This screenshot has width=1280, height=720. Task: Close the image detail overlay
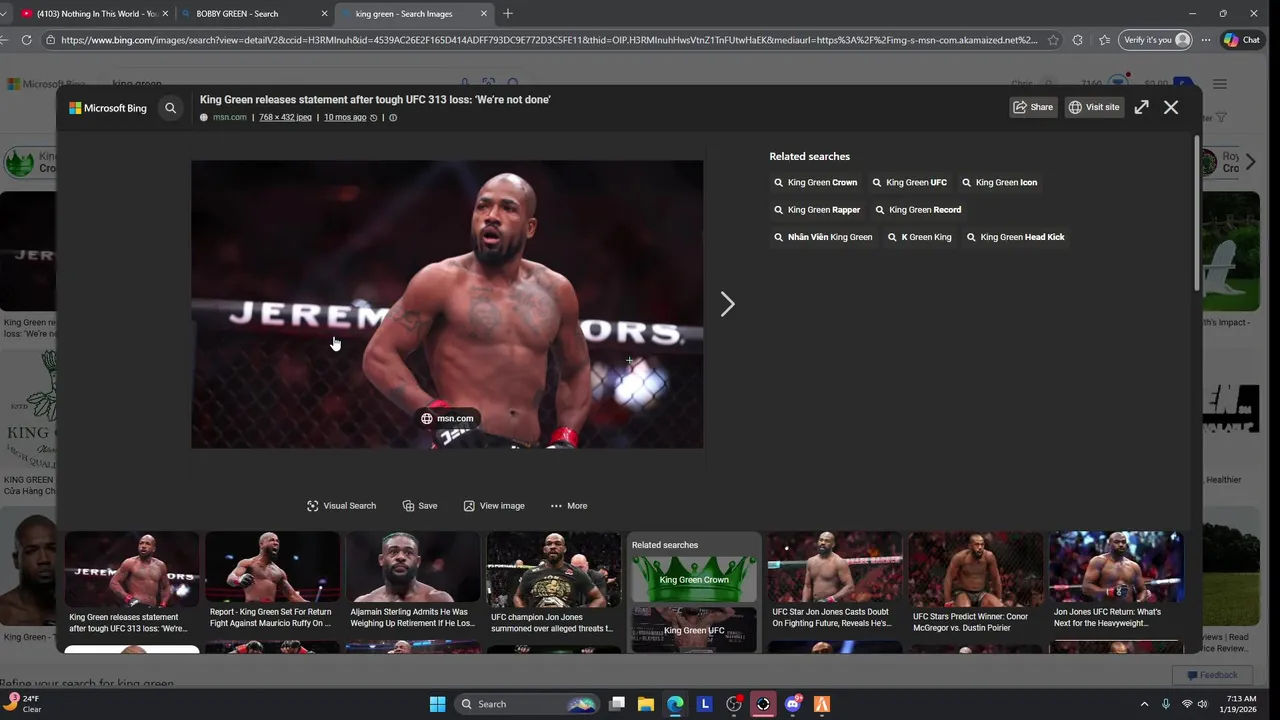[x=1171, y=107]
